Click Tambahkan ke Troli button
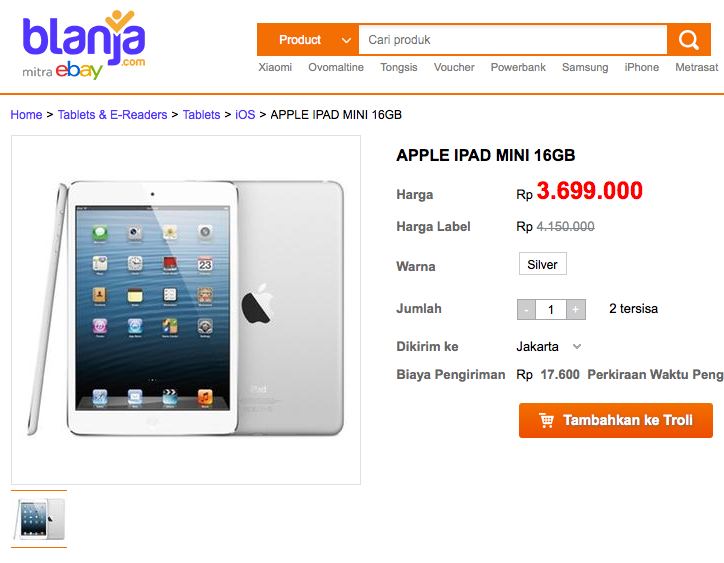 (616, 420)
